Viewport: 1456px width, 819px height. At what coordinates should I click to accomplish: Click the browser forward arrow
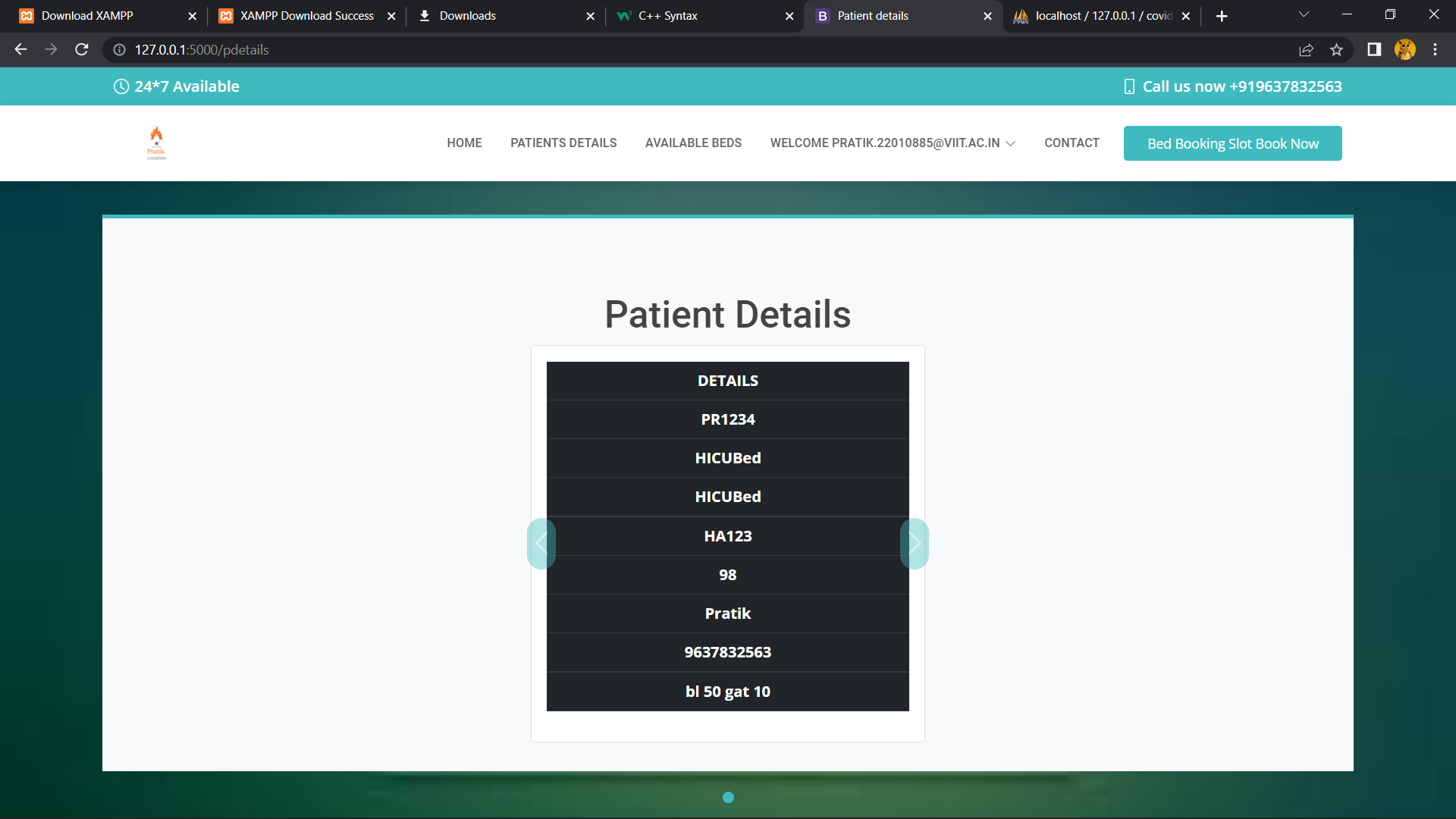click(x=51, y=49)
